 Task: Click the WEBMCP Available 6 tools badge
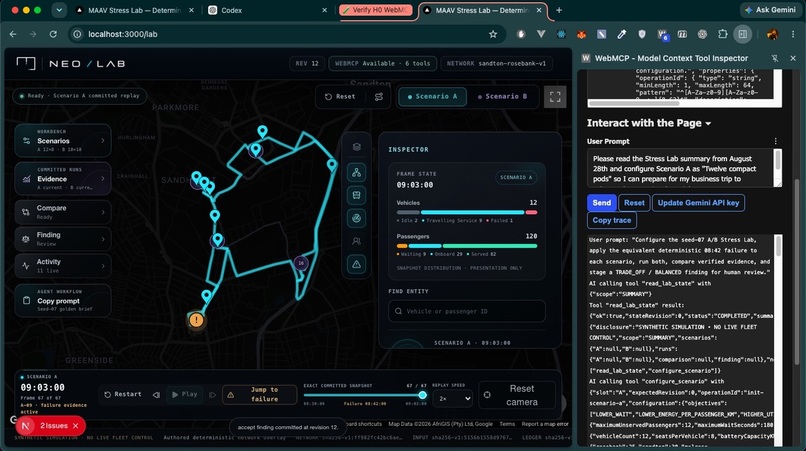tap(382, 64)
